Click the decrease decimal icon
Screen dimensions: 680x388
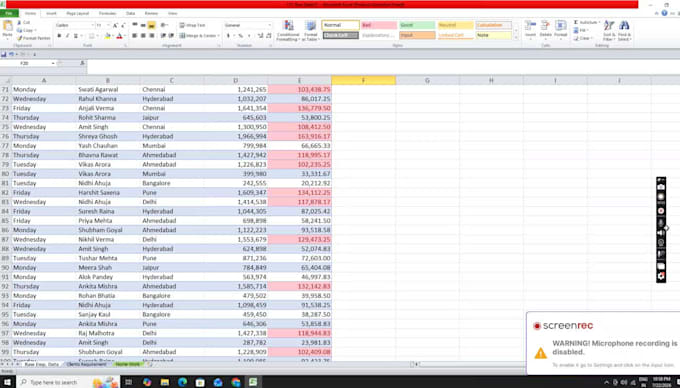coord(268,36)
